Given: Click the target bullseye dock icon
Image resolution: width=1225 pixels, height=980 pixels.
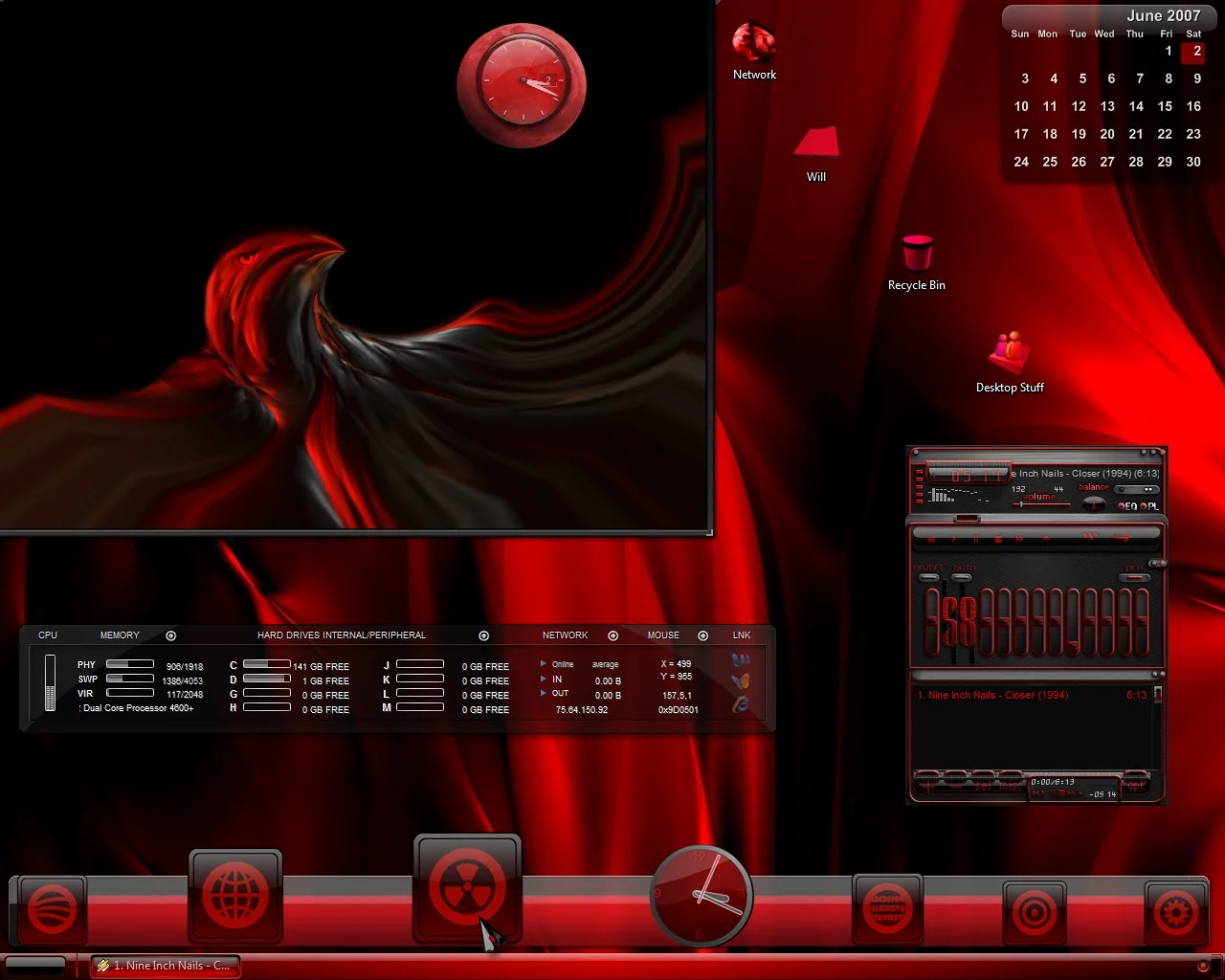Looking at the screenshot, I should (x=1034, y=912).
